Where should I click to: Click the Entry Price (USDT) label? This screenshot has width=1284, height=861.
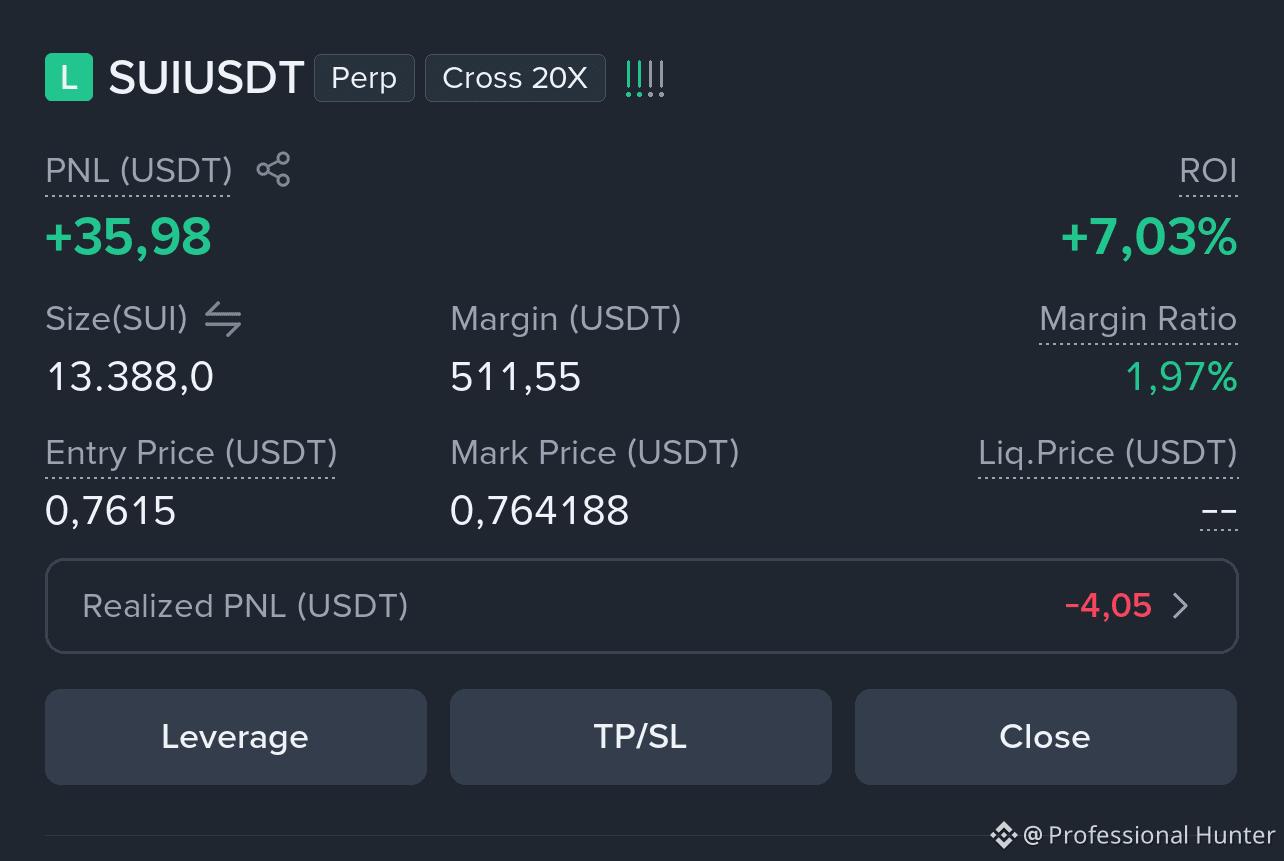191,453
